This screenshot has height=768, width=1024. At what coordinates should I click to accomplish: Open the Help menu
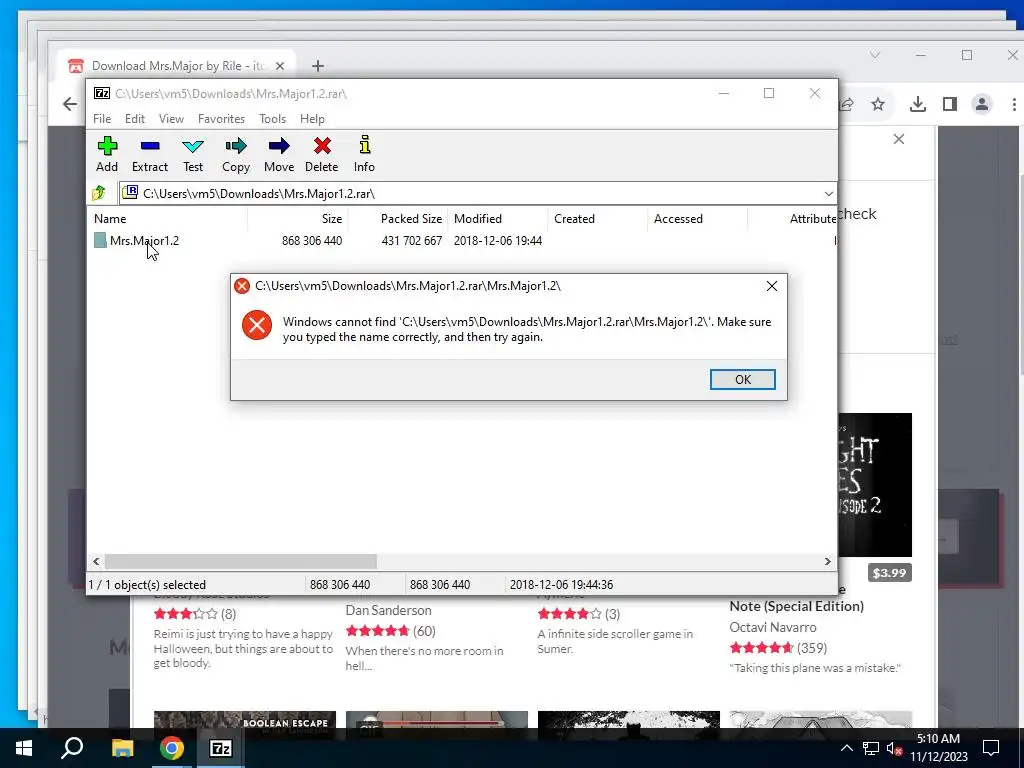click(x=312, y=119)
